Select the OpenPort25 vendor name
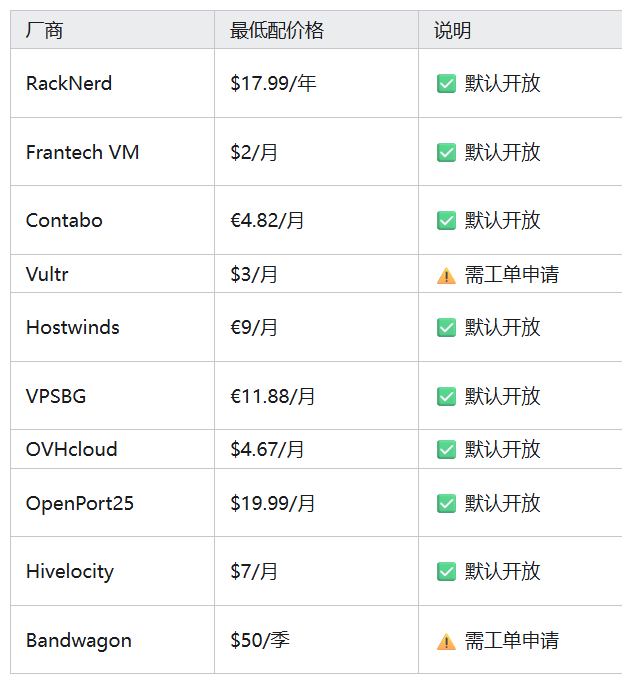 pos(80,504)
